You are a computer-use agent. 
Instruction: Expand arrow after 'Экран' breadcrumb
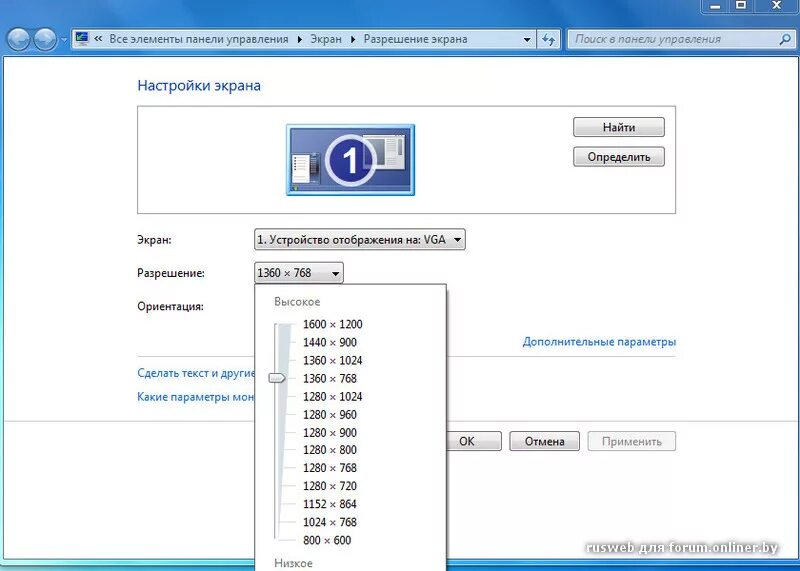tap(353, 39)
